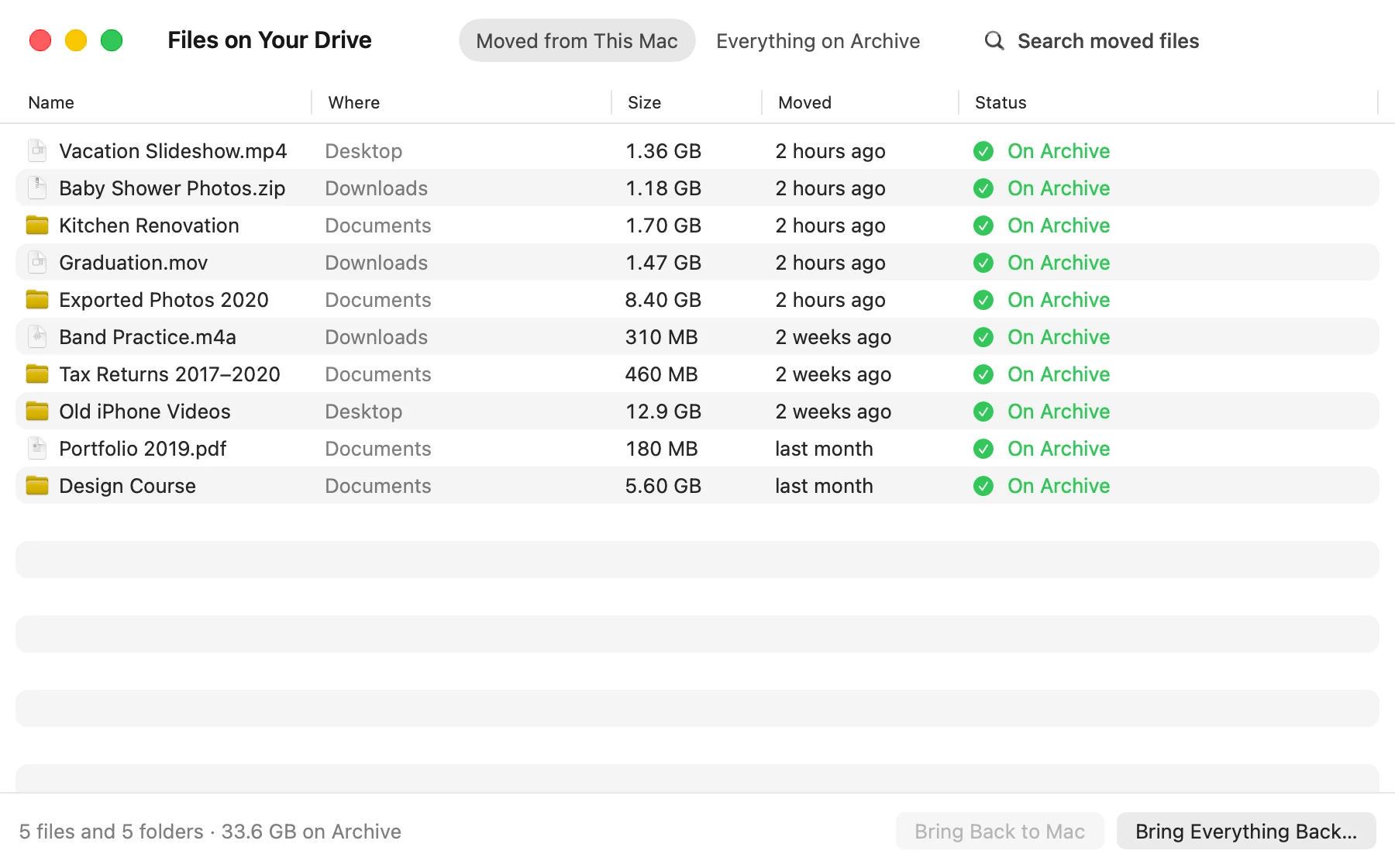Click Desktop location of Old iPhone Videos

(x=363, y=412)
